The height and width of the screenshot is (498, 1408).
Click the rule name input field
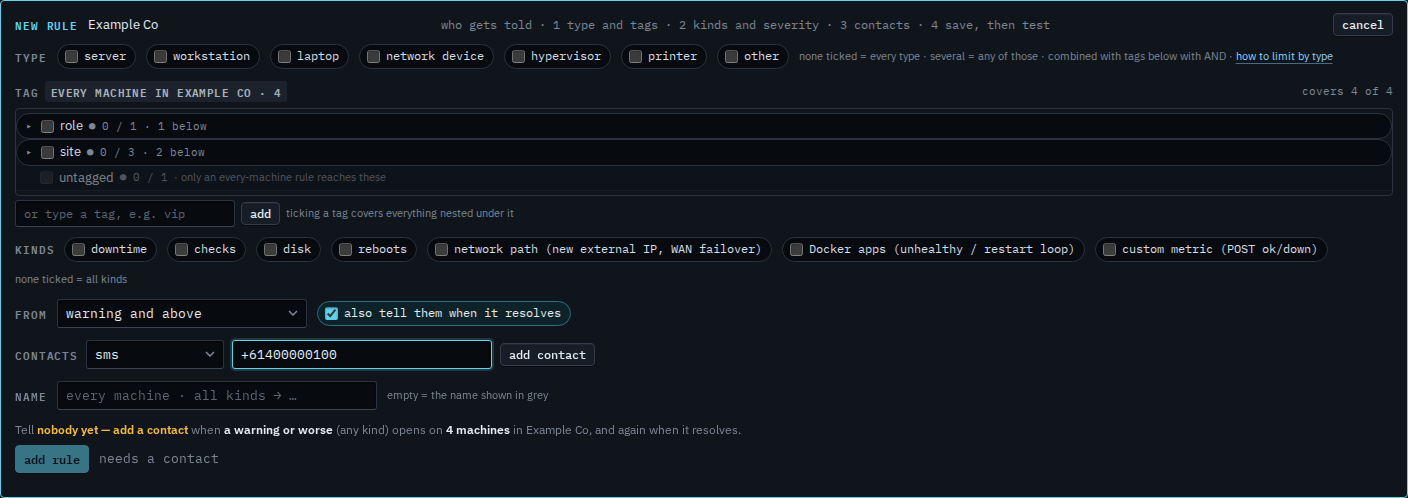(217, 396)
